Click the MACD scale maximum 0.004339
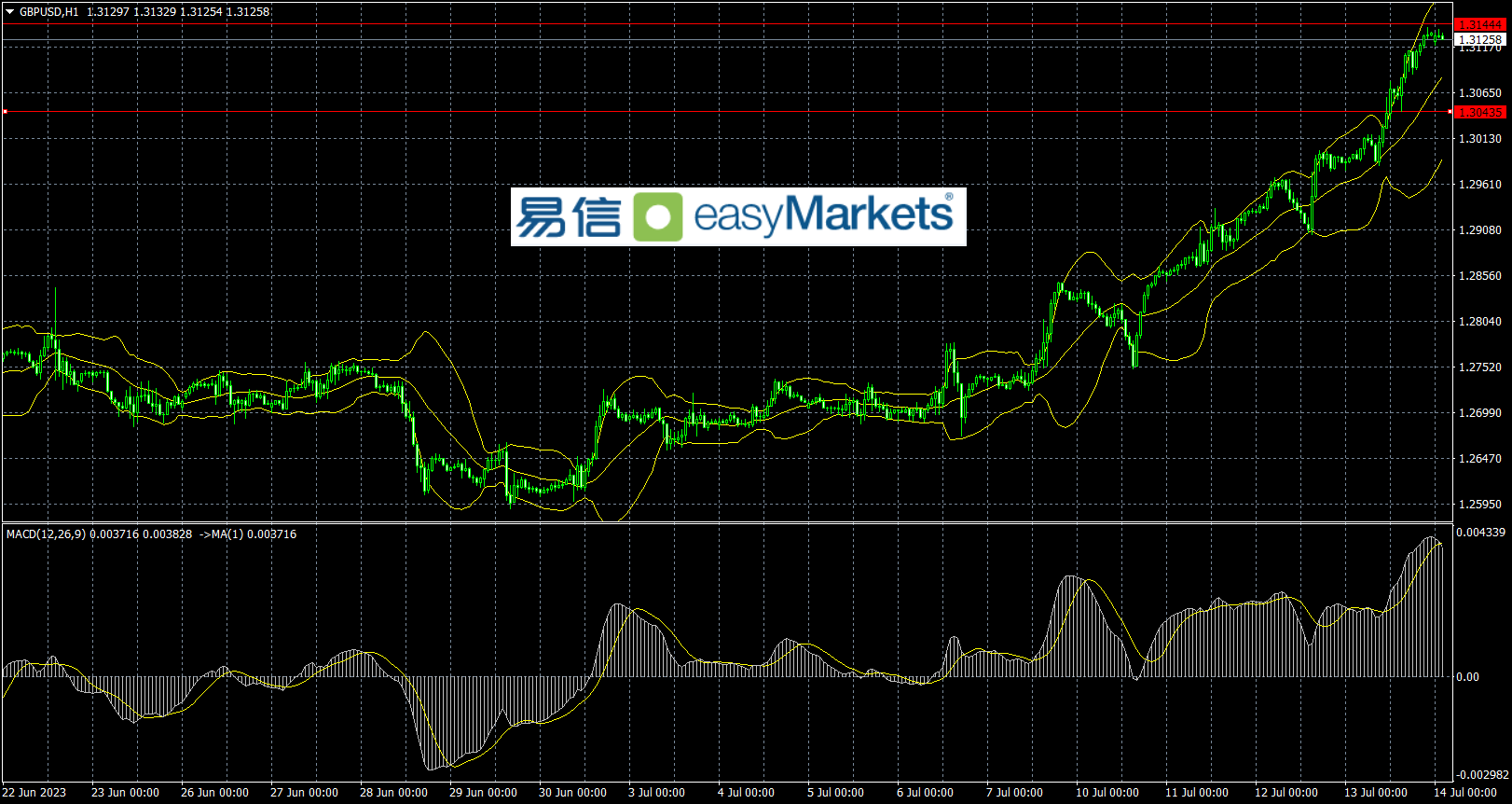Image resolution: width=1512 pixels, height=804 pixels. point(1481,533)
